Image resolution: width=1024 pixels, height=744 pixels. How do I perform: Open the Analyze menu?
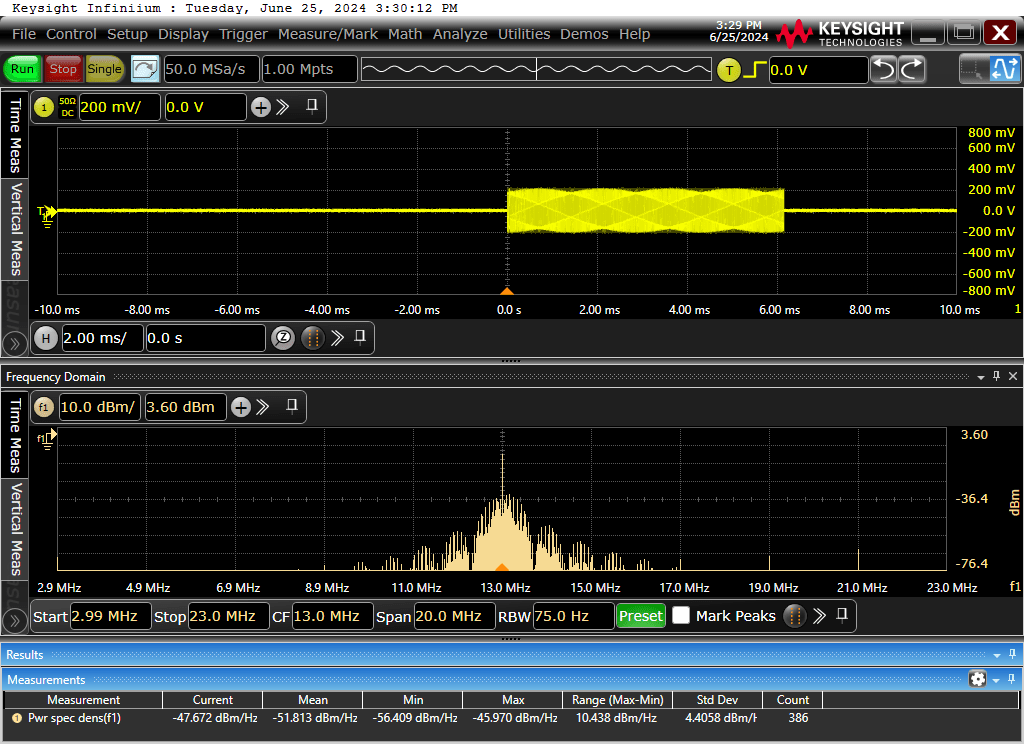coord(460,34)
